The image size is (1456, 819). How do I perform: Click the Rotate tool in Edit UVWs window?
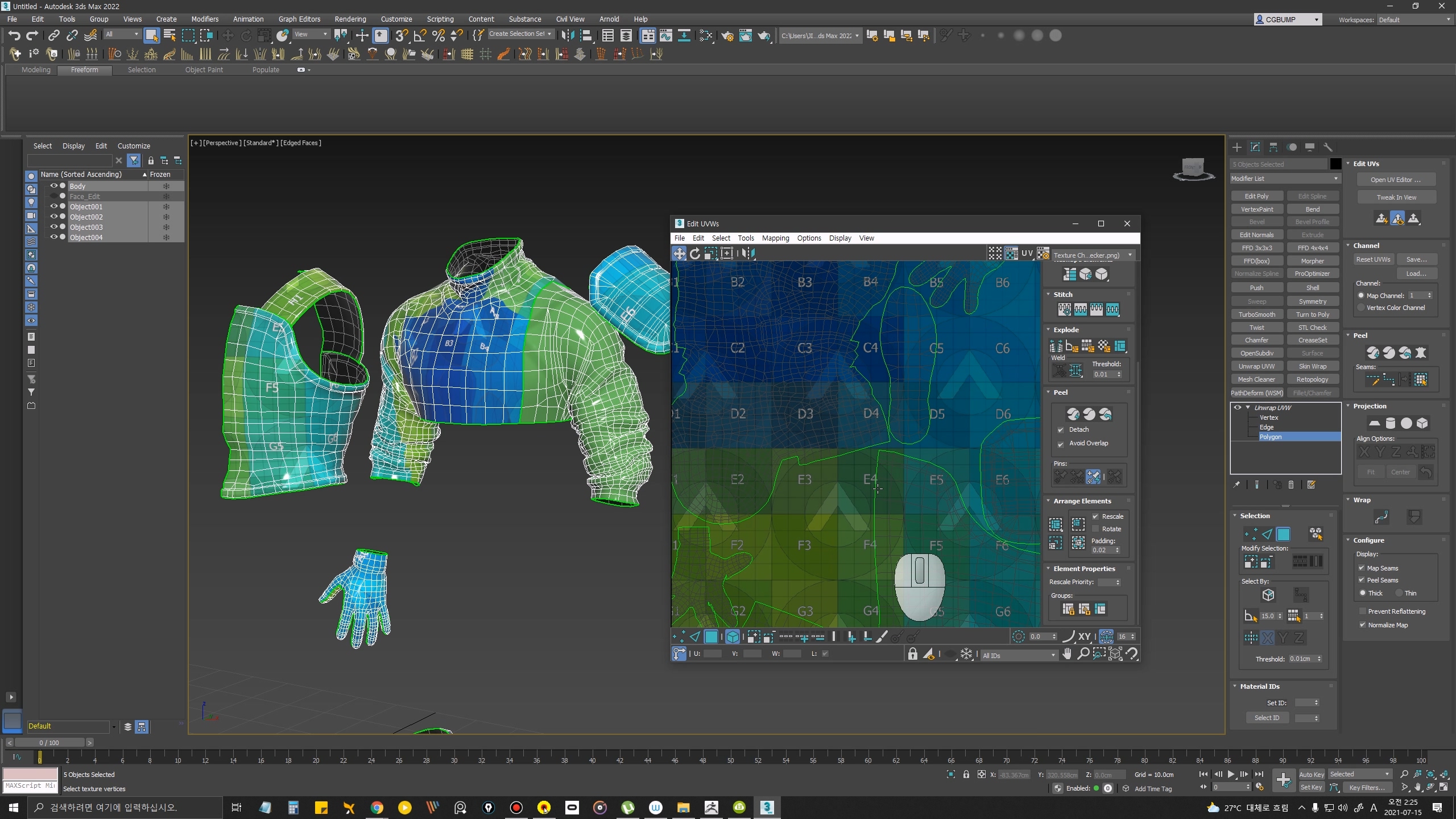coord(695,254)
